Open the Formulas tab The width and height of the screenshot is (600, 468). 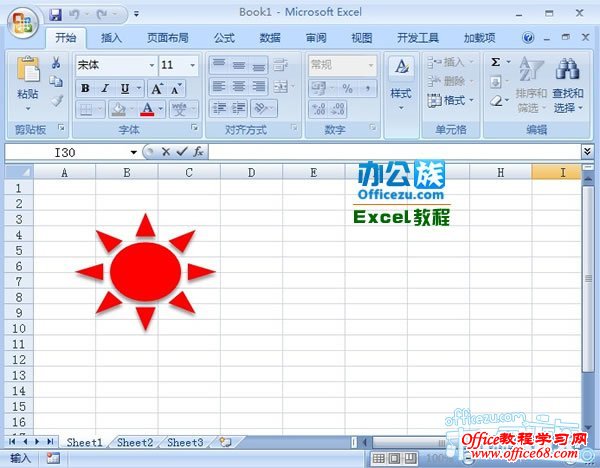click(x=224, y=38)
